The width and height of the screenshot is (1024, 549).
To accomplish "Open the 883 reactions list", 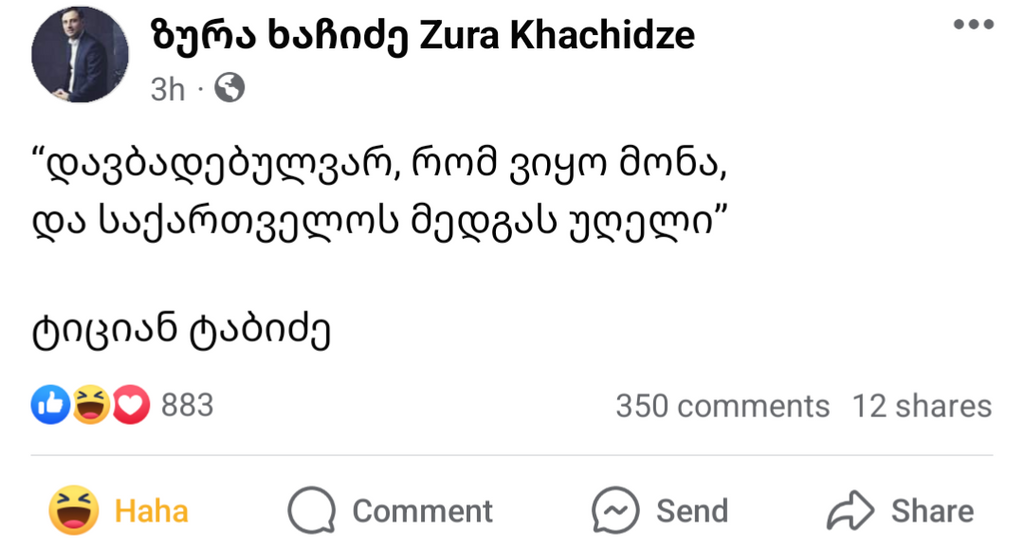I will coord(187,405).
